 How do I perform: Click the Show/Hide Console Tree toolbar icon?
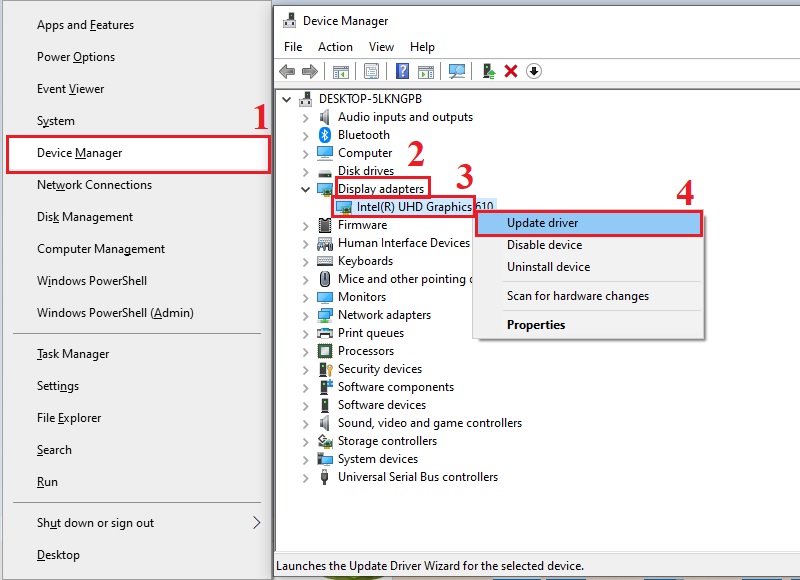coord(340,71)
